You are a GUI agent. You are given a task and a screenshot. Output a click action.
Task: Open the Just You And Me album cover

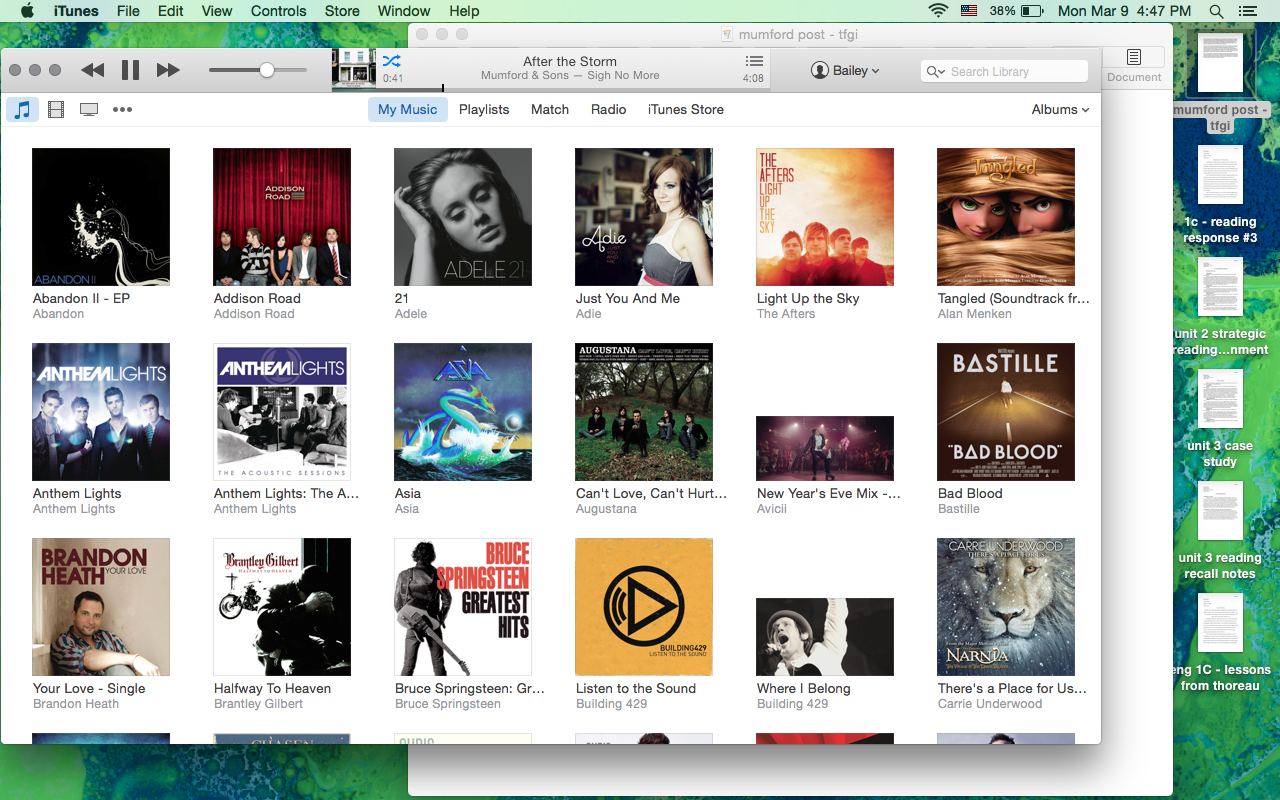pyautogui.click(x=644, y=217)
